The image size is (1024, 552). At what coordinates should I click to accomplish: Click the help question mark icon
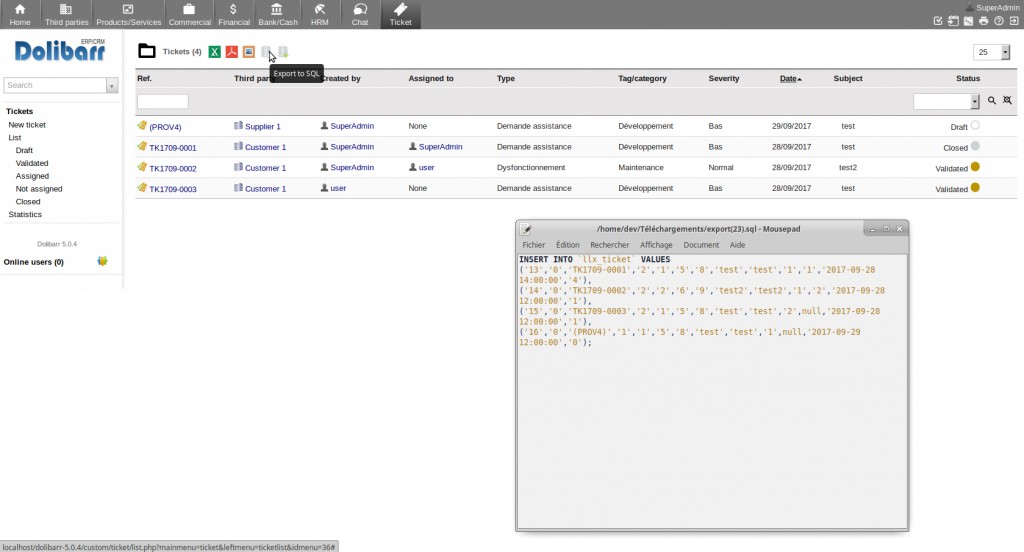tap(999, 21)
